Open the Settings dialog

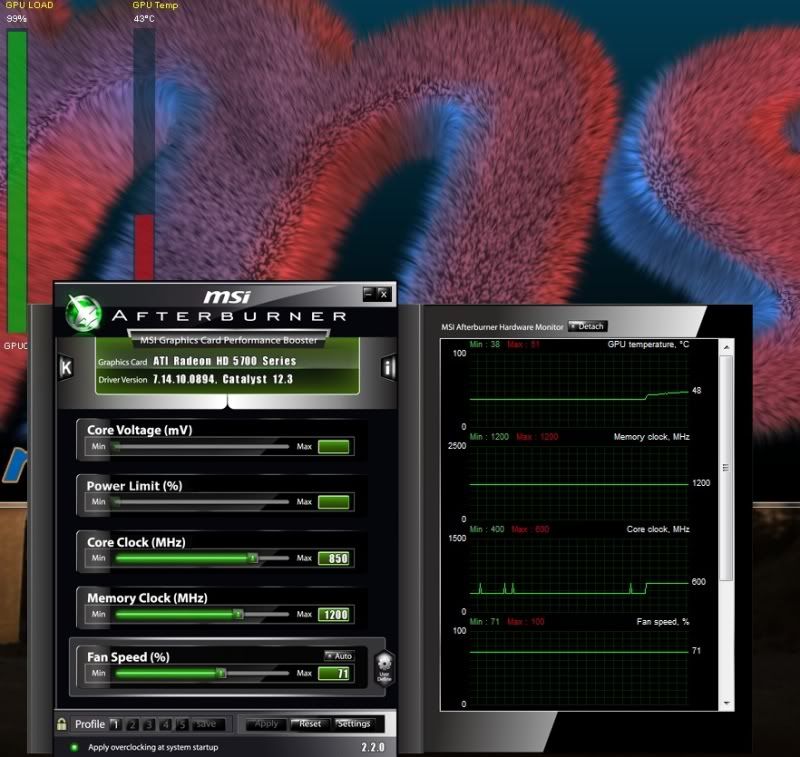point(355,723)
